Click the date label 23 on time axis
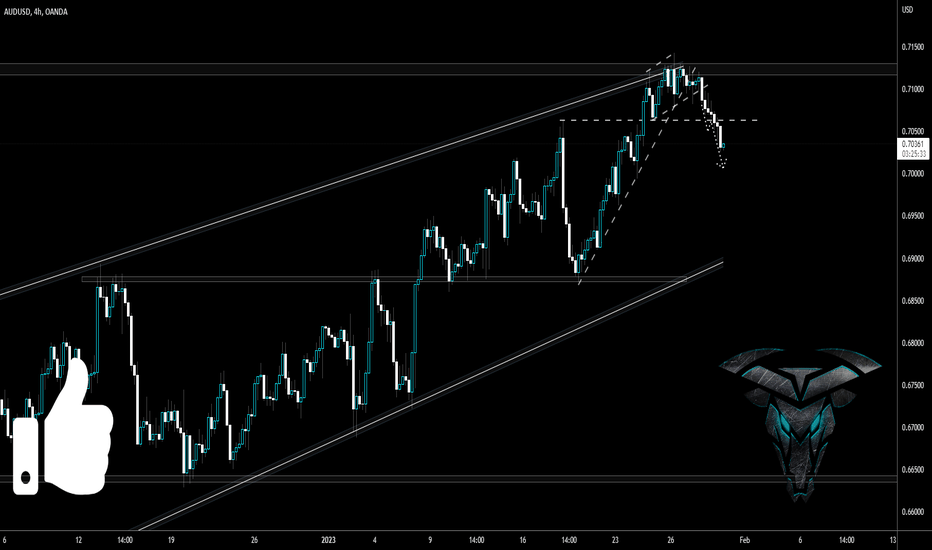The image size is (932, 550). (615, 540)
